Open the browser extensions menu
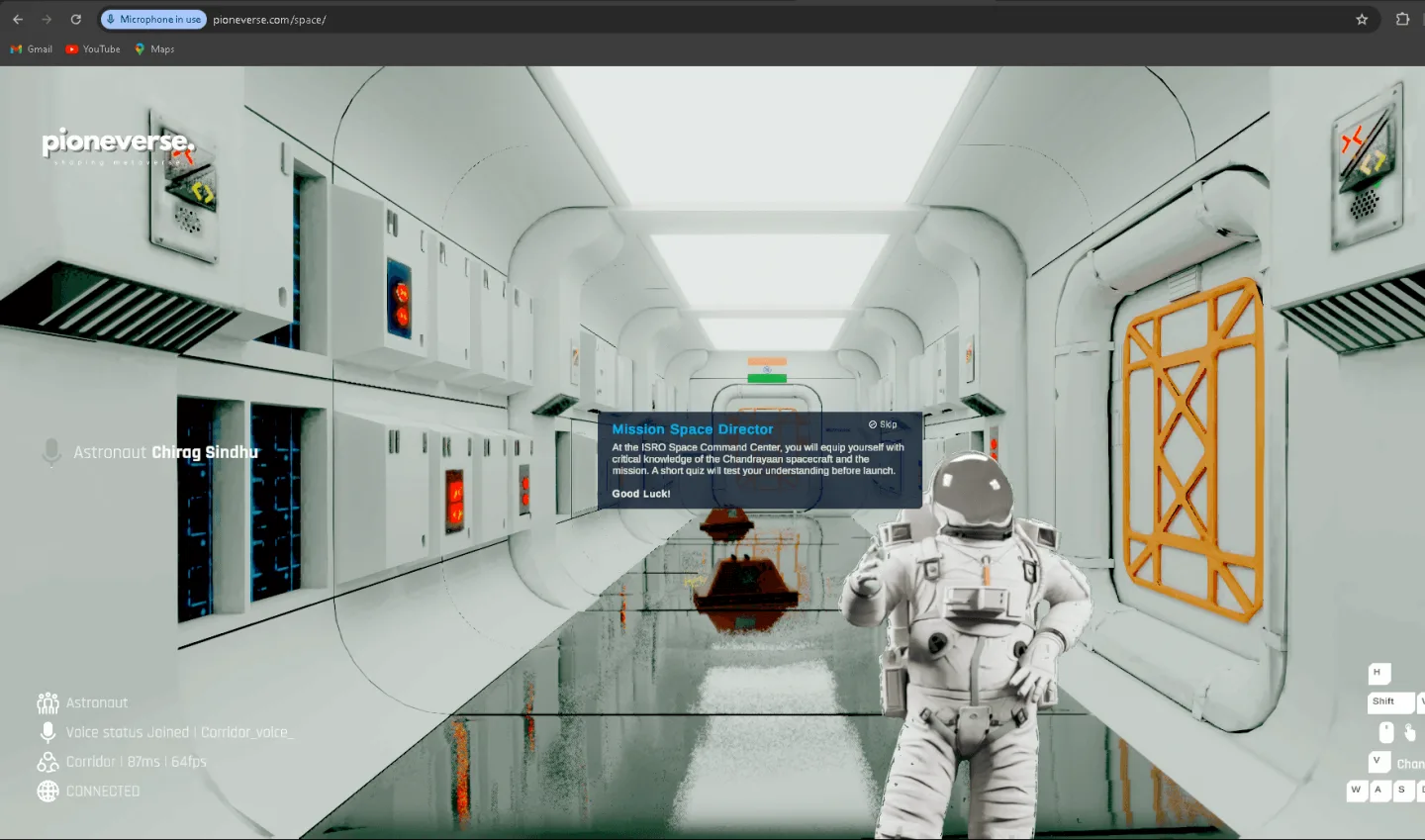Image resolution: width=1425 pixels, height=840 pixels. click(1402, 19)
